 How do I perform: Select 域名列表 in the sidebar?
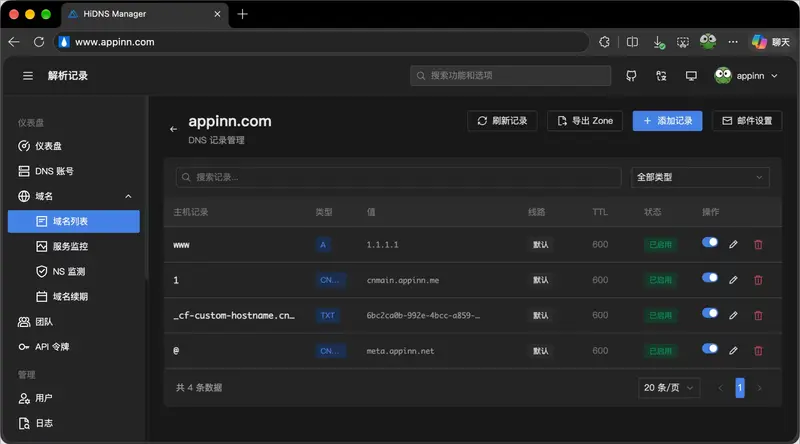pyautogui.click(x=73, y=221)
